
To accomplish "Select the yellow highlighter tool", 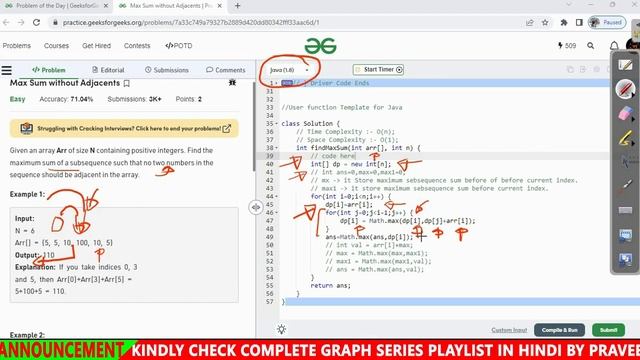I will [624, 138].
